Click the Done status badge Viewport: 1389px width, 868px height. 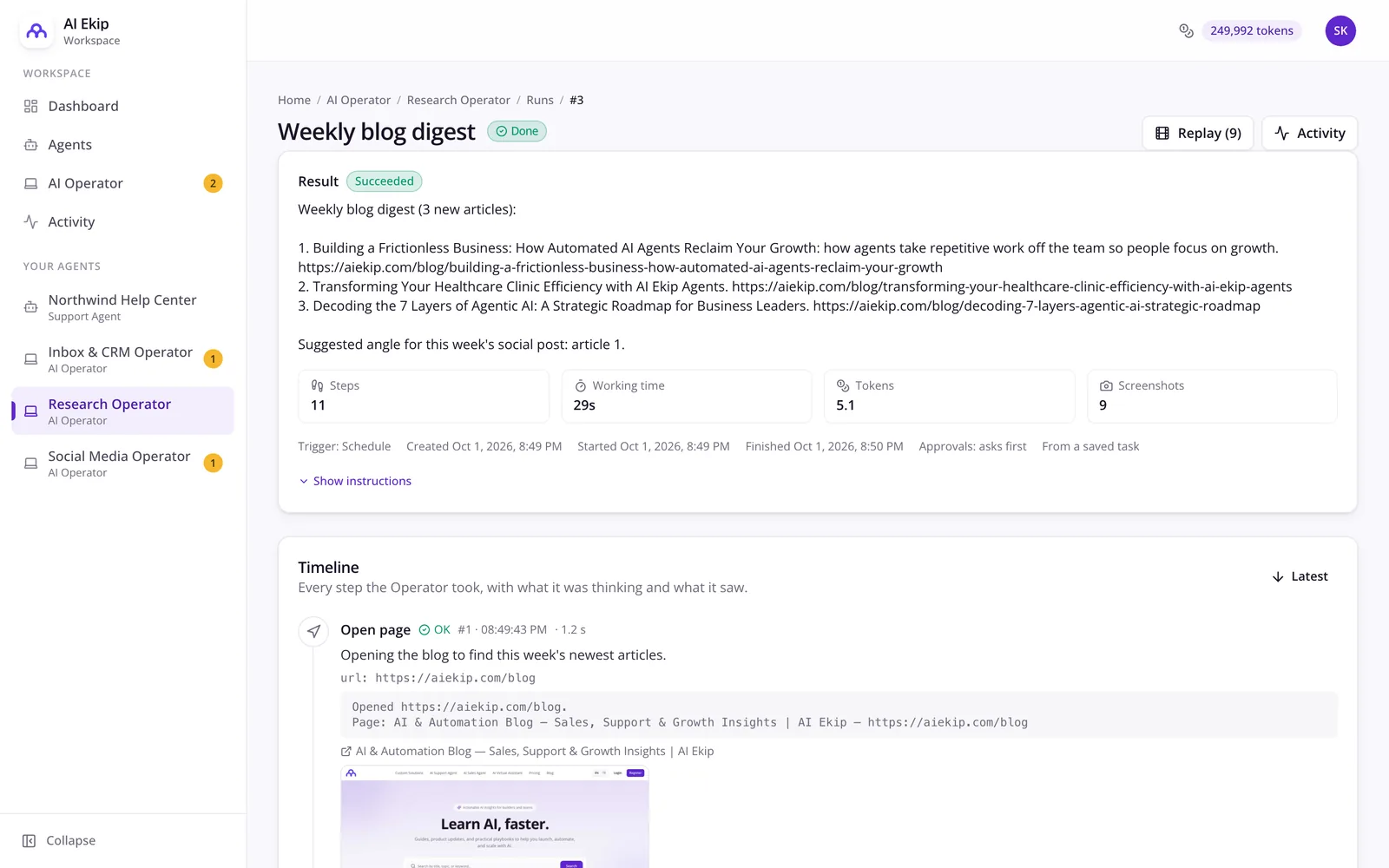click(517, 131)
